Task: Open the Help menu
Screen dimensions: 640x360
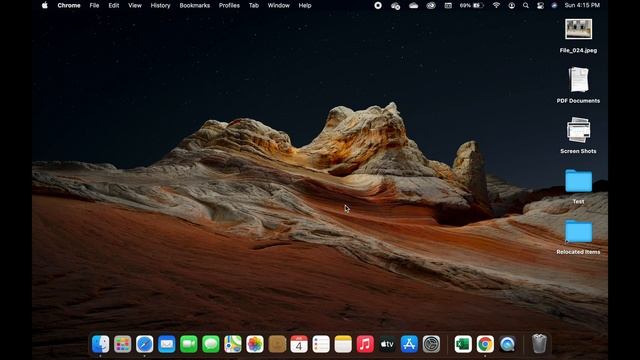Action: click(x=304, y=5)
